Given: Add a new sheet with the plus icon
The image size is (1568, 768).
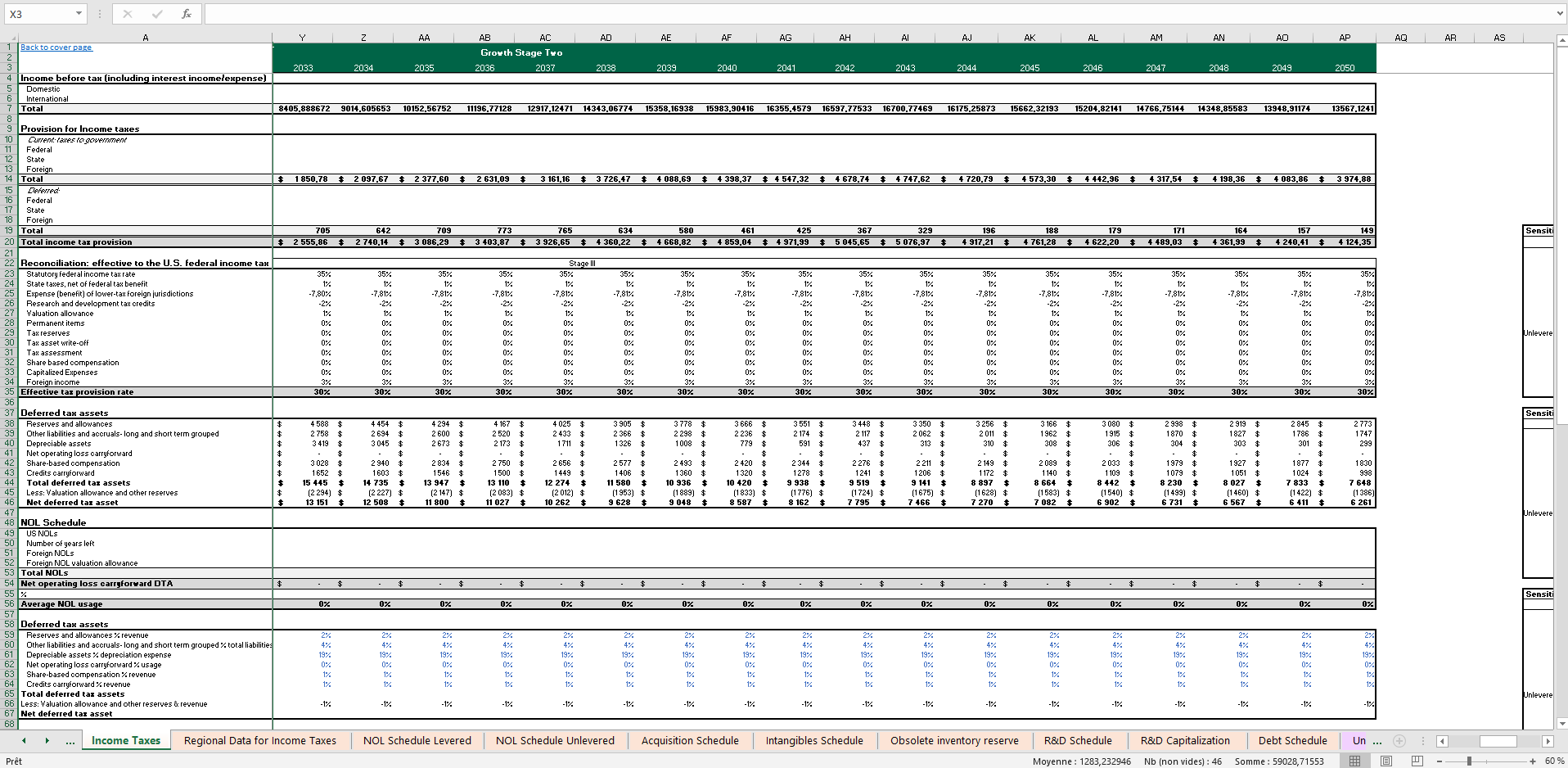Looking at the screenshot, I should pyautogui.click(x=1399, y=741).
